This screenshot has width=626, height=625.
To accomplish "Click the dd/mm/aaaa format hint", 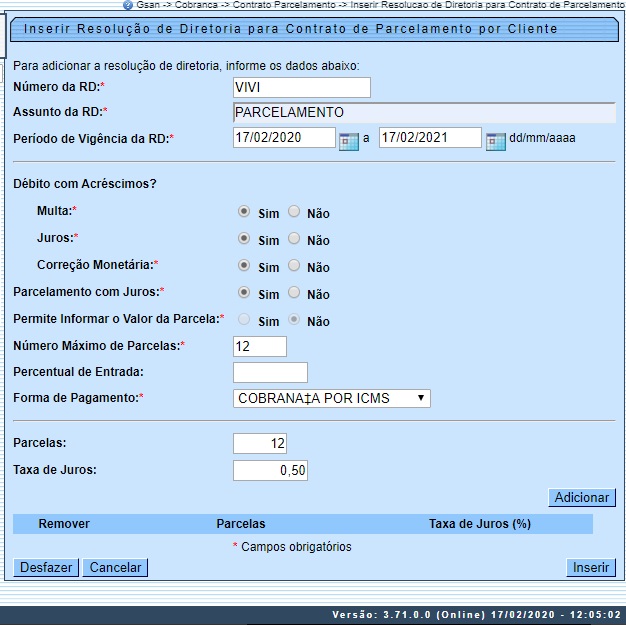I will pyautogui.click(x=542, y=138).
